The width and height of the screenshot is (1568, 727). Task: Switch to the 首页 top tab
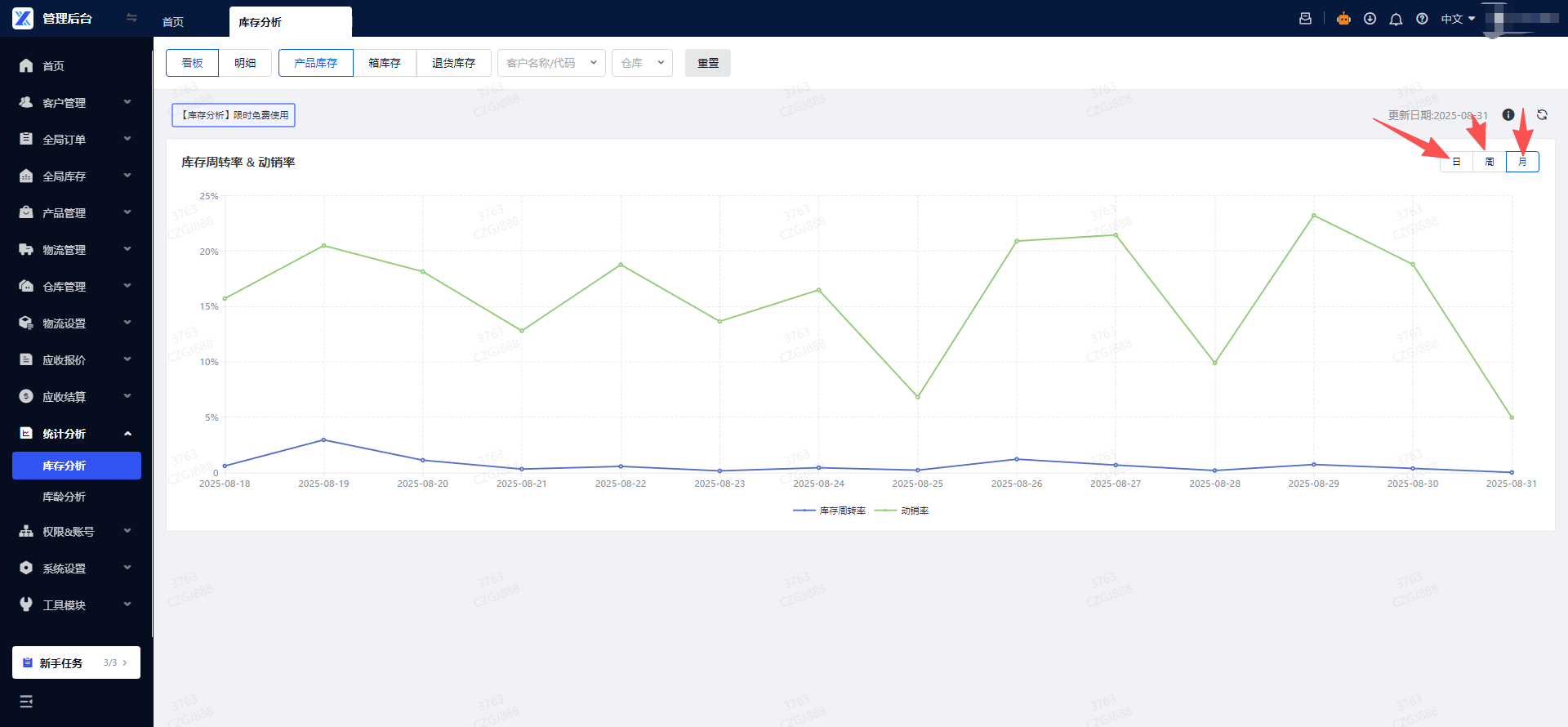coord(173,22)
